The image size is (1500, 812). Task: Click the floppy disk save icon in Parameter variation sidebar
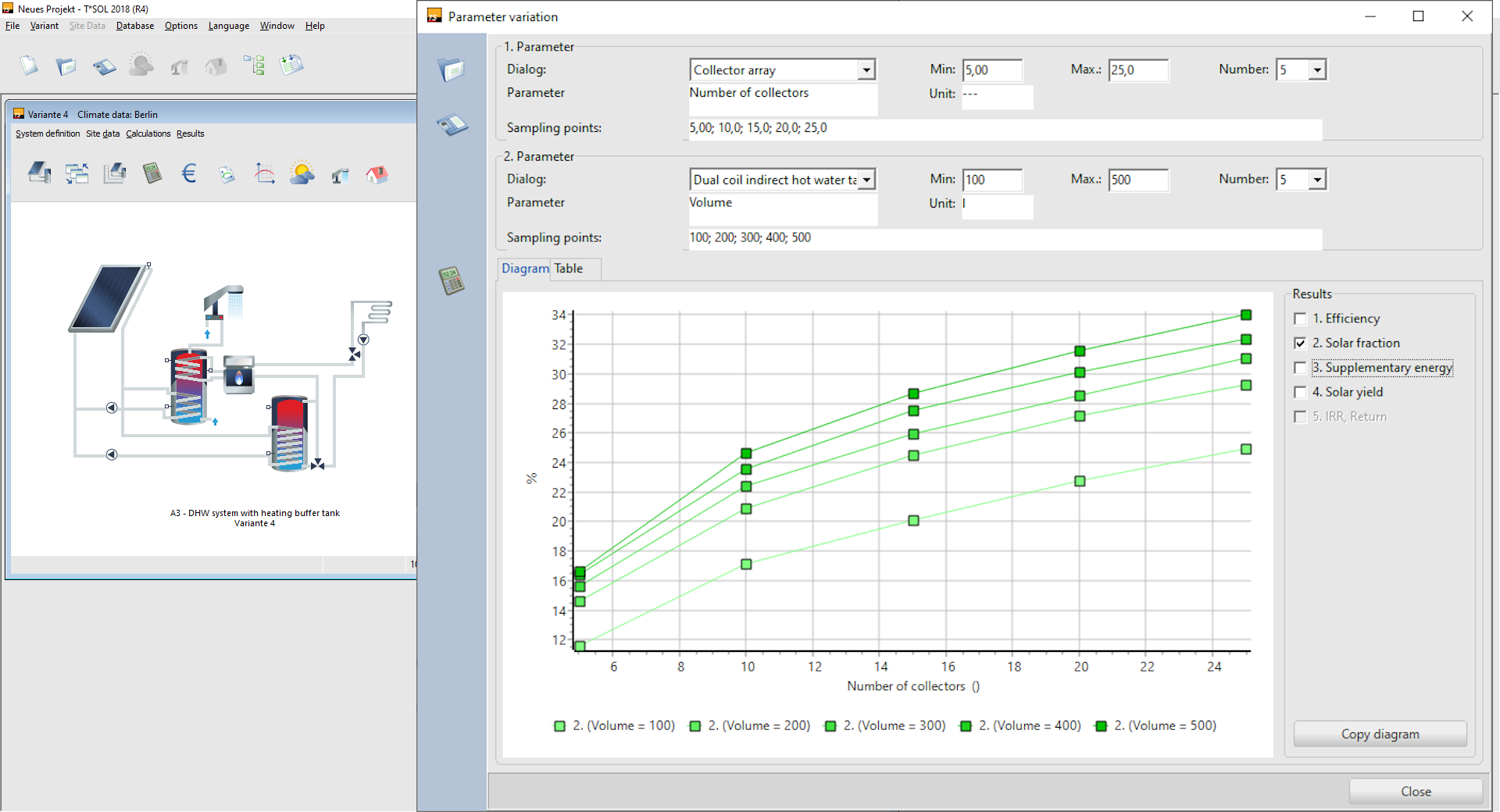point(452,125)
